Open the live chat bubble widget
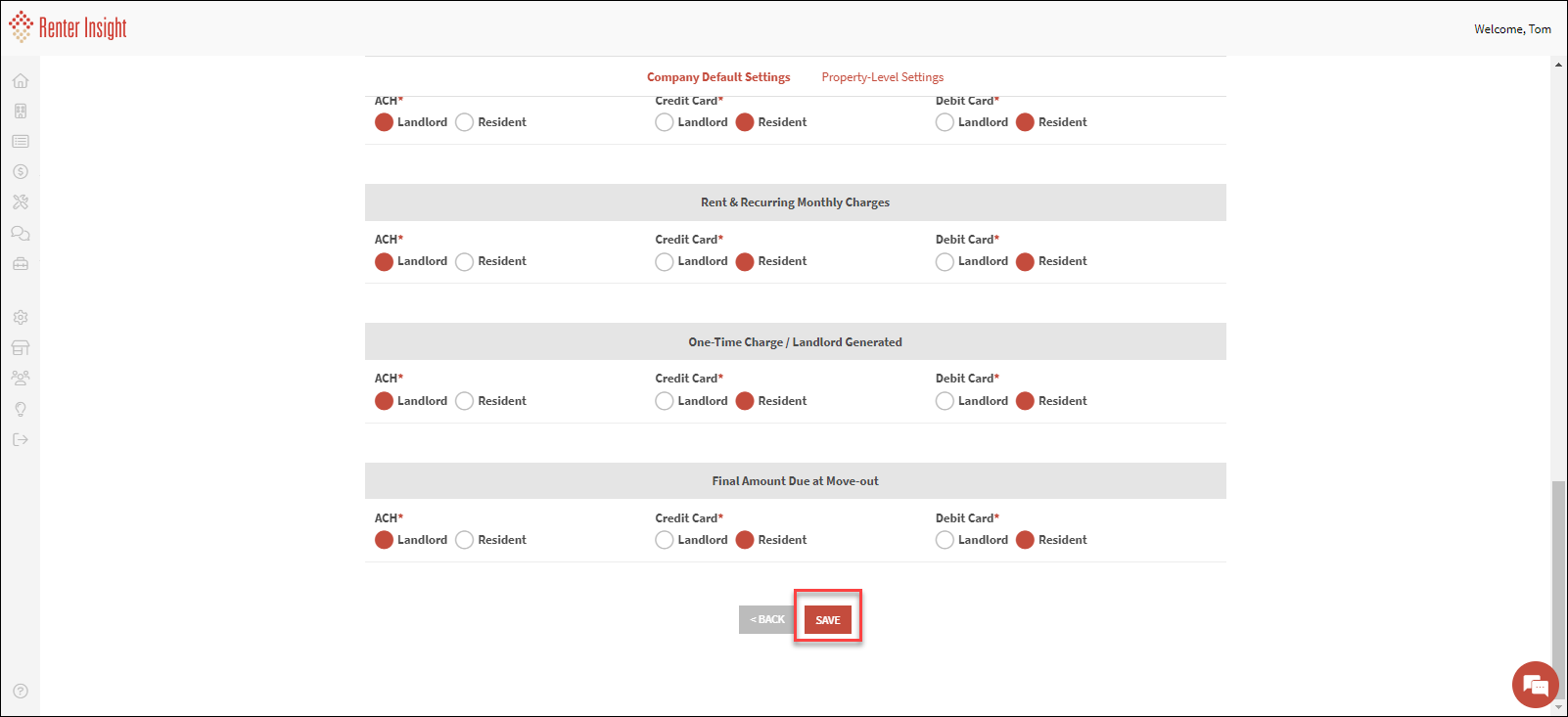Viewport: 1568px width, 717px height. pyautogui.click(x=1535, y=685)
